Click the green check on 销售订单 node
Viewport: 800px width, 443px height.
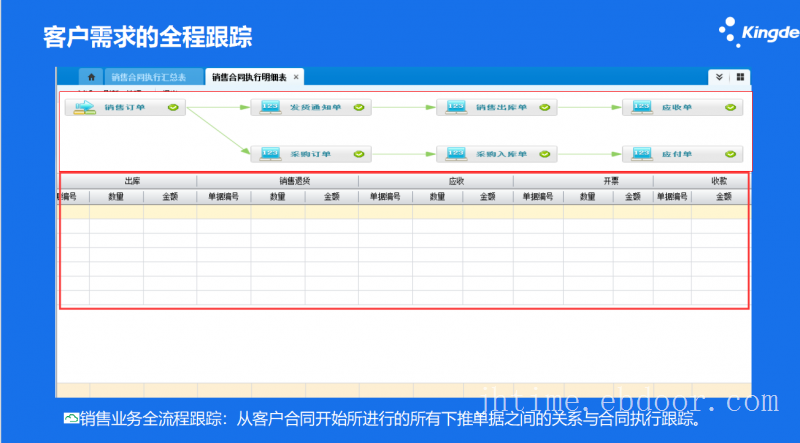coord(173,107)
